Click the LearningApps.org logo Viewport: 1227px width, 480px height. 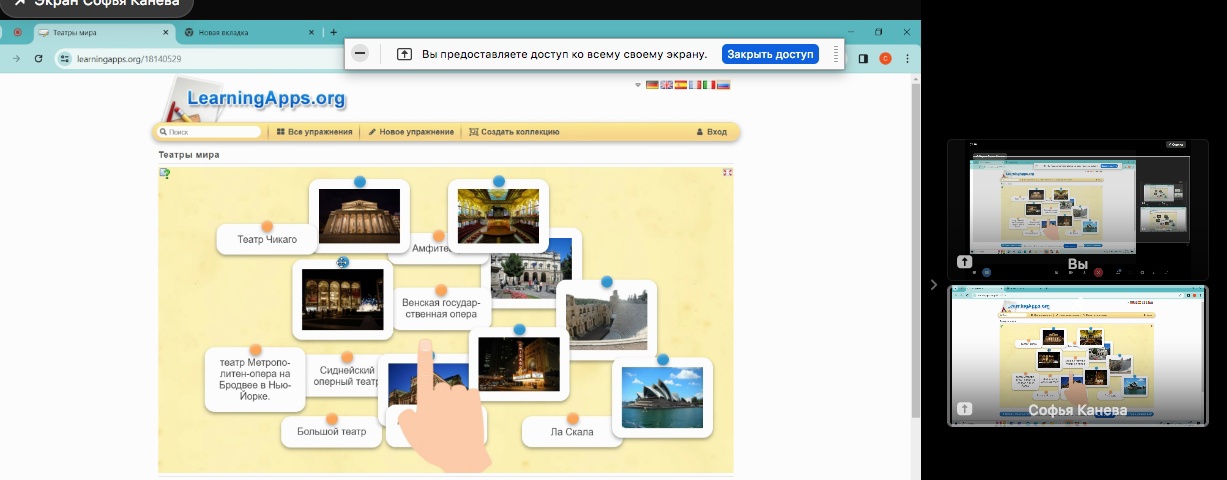tap(254, 98)
